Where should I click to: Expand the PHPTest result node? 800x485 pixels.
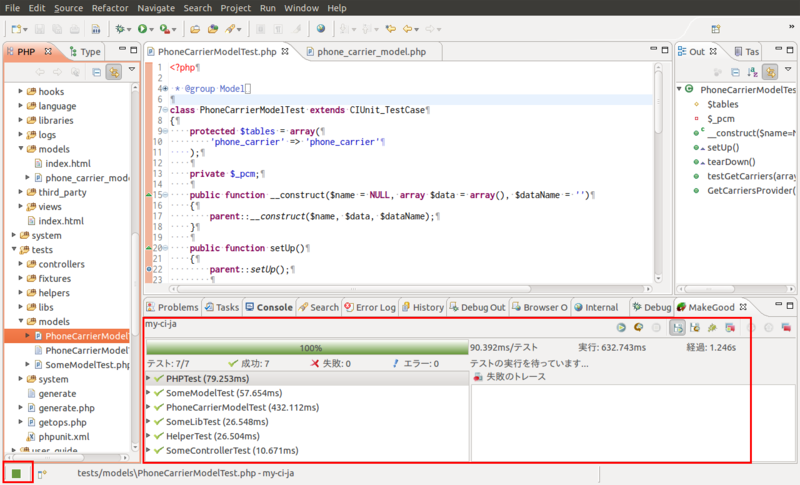(x=149, y=378)
